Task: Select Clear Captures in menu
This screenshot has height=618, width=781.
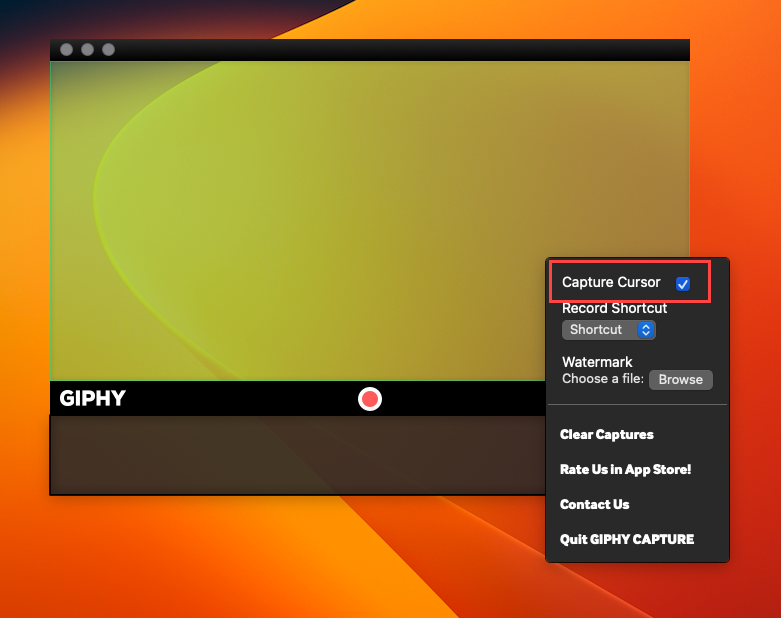Action: click(607, 434)
